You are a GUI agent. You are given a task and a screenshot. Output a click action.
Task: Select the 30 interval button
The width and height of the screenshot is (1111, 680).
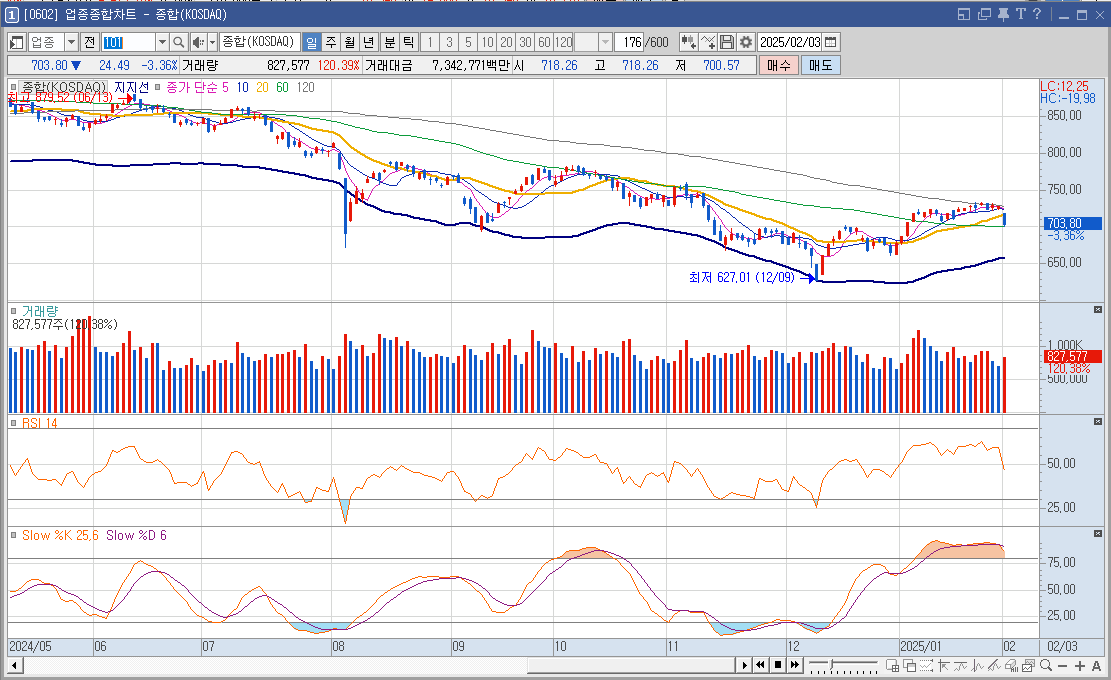525,42
